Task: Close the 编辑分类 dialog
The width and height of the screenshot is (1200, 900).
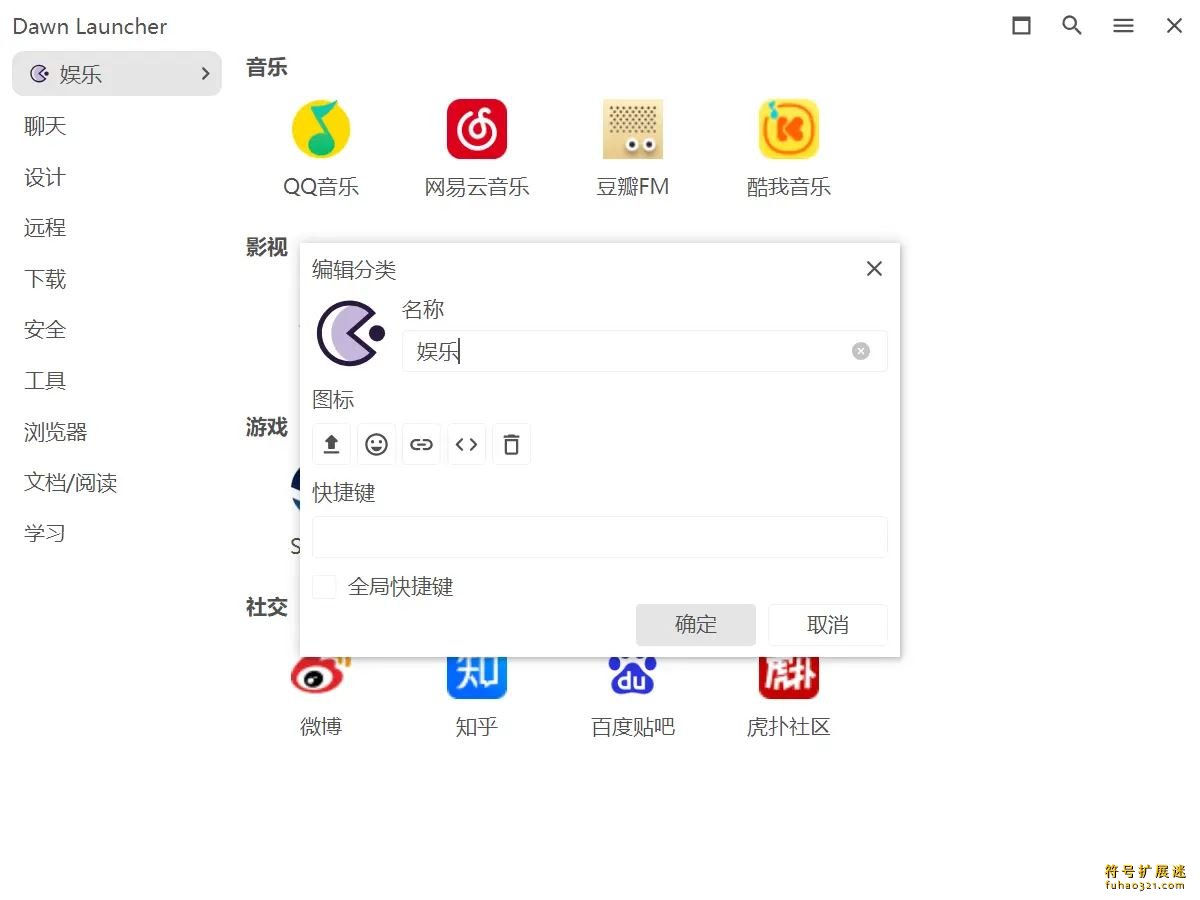Action: pos(874,269)
